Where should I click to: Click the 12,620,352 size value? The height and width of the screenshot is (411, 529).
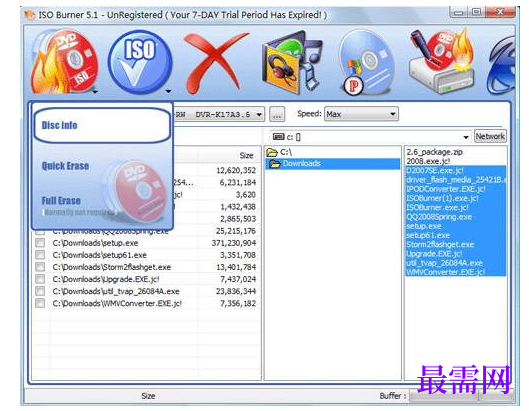(x=236, y=170)
